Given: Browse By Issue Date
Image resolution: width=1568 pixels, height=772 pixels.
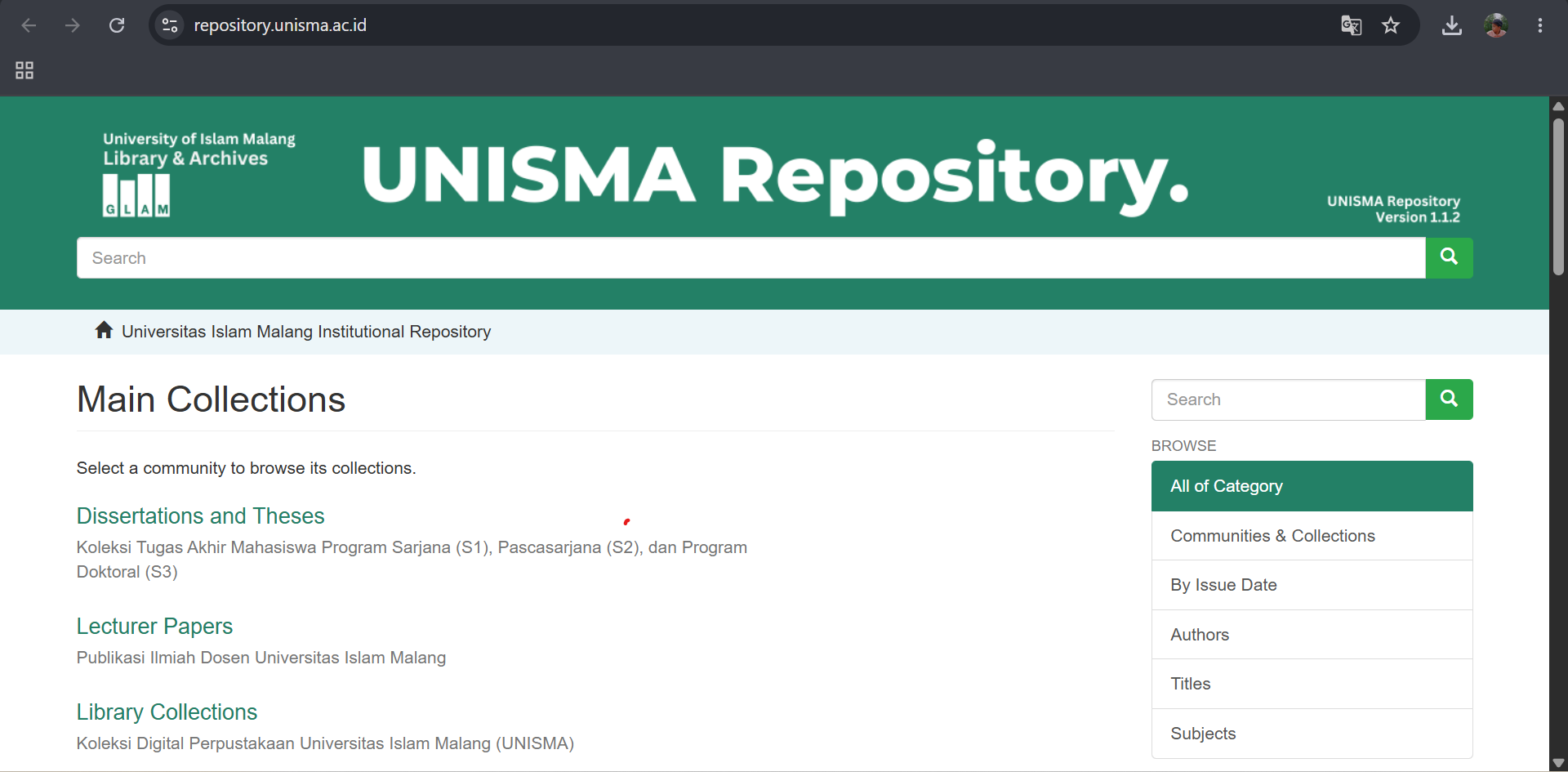Looking at the screenshot, I should click(x=1312, y=585).
